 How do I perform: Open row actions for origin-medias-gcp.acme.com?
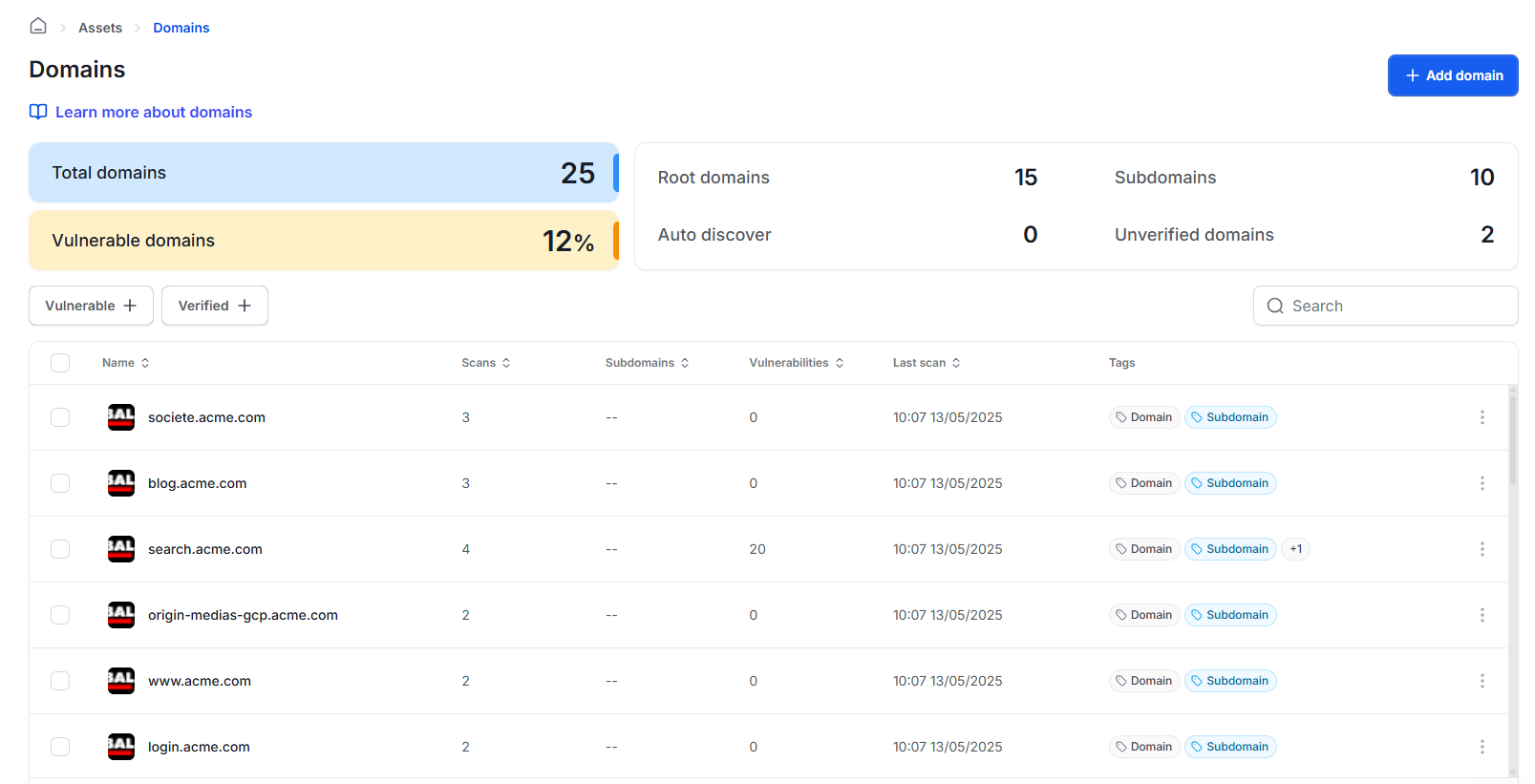1482,615
